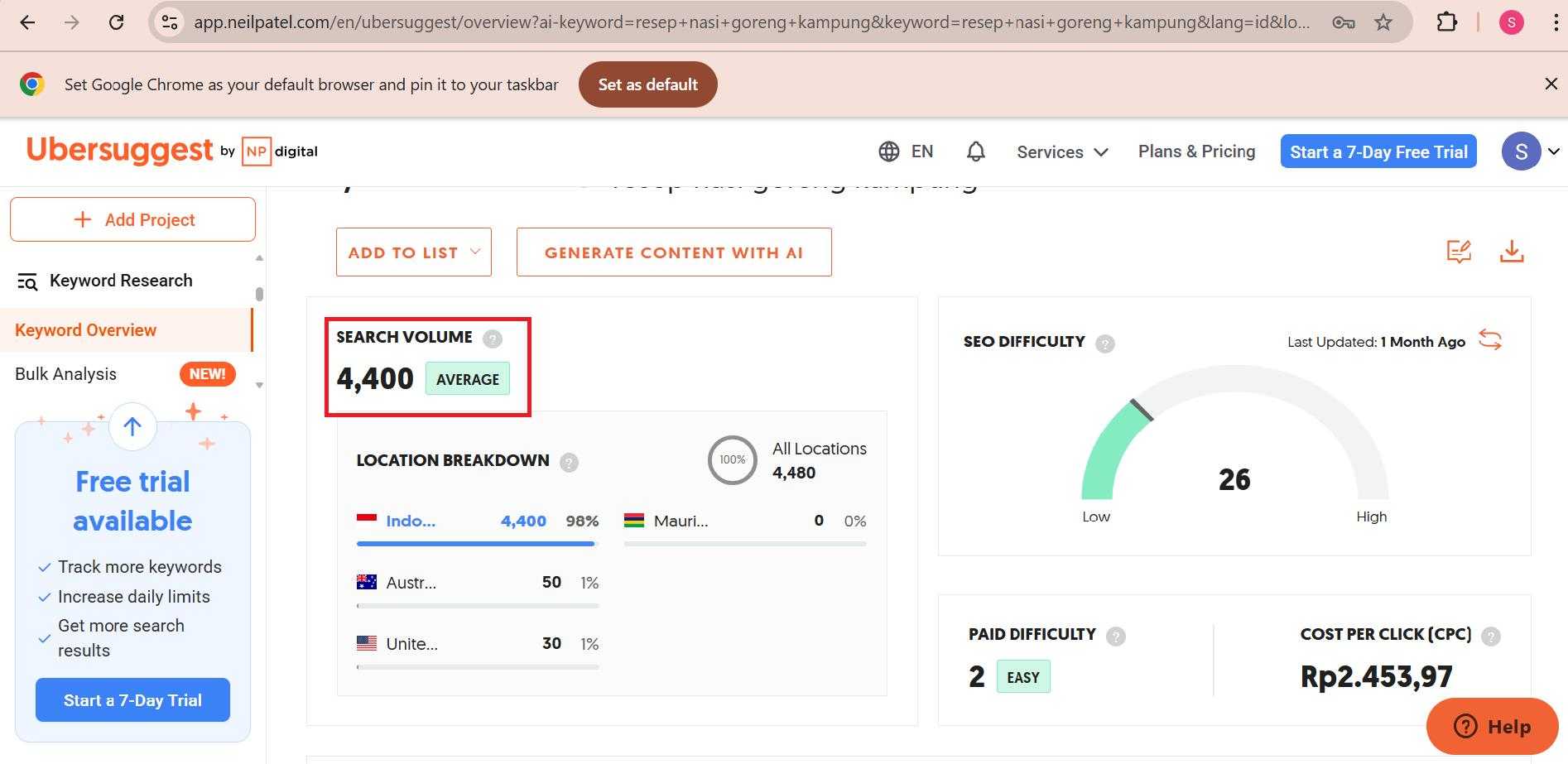
Task: Refresh SEO Difficulty data with sync icon
Action: (1491, 340)
